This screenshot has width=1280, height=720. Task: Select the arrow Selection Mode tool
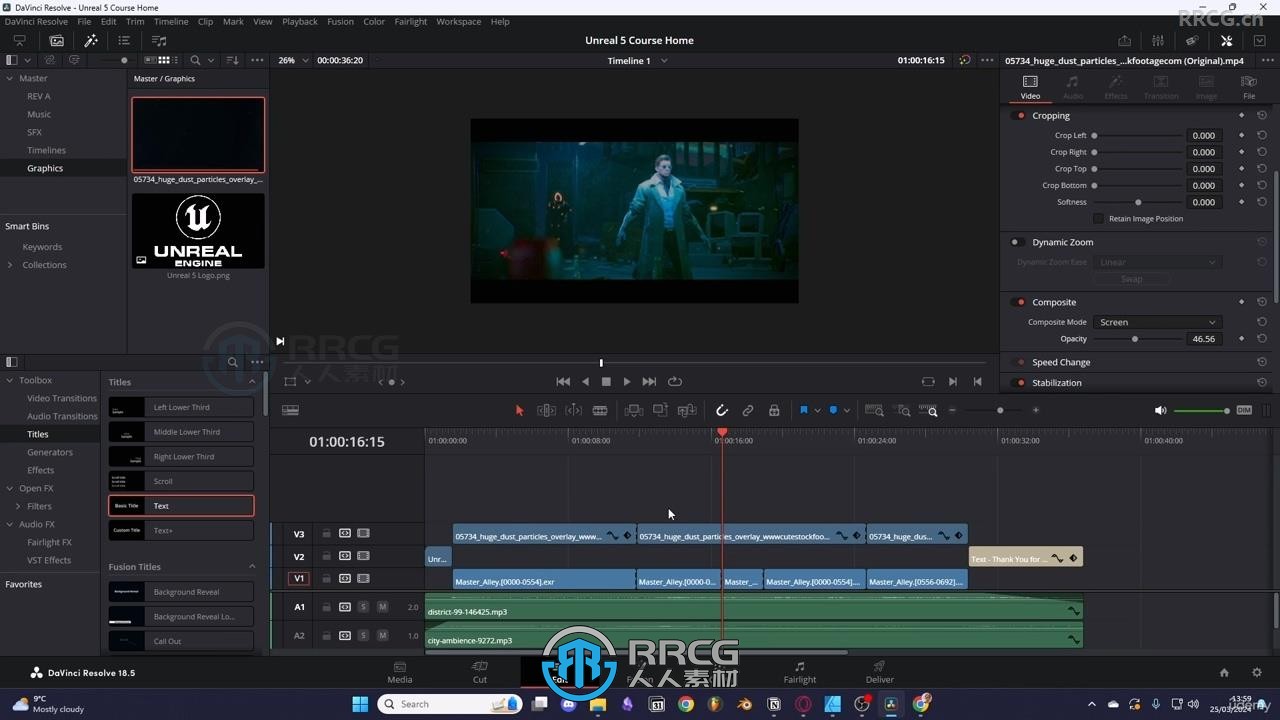pyautogui.click(x=519, y=410)
